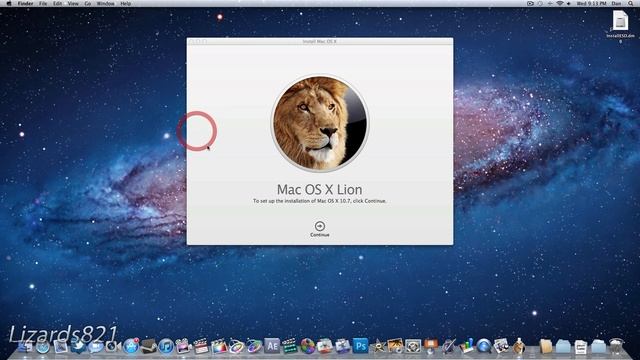The height and width of the screenshot is (360, 640).
Task: Open iPhoto icon in the Dock
Action: tap(396, 346)
